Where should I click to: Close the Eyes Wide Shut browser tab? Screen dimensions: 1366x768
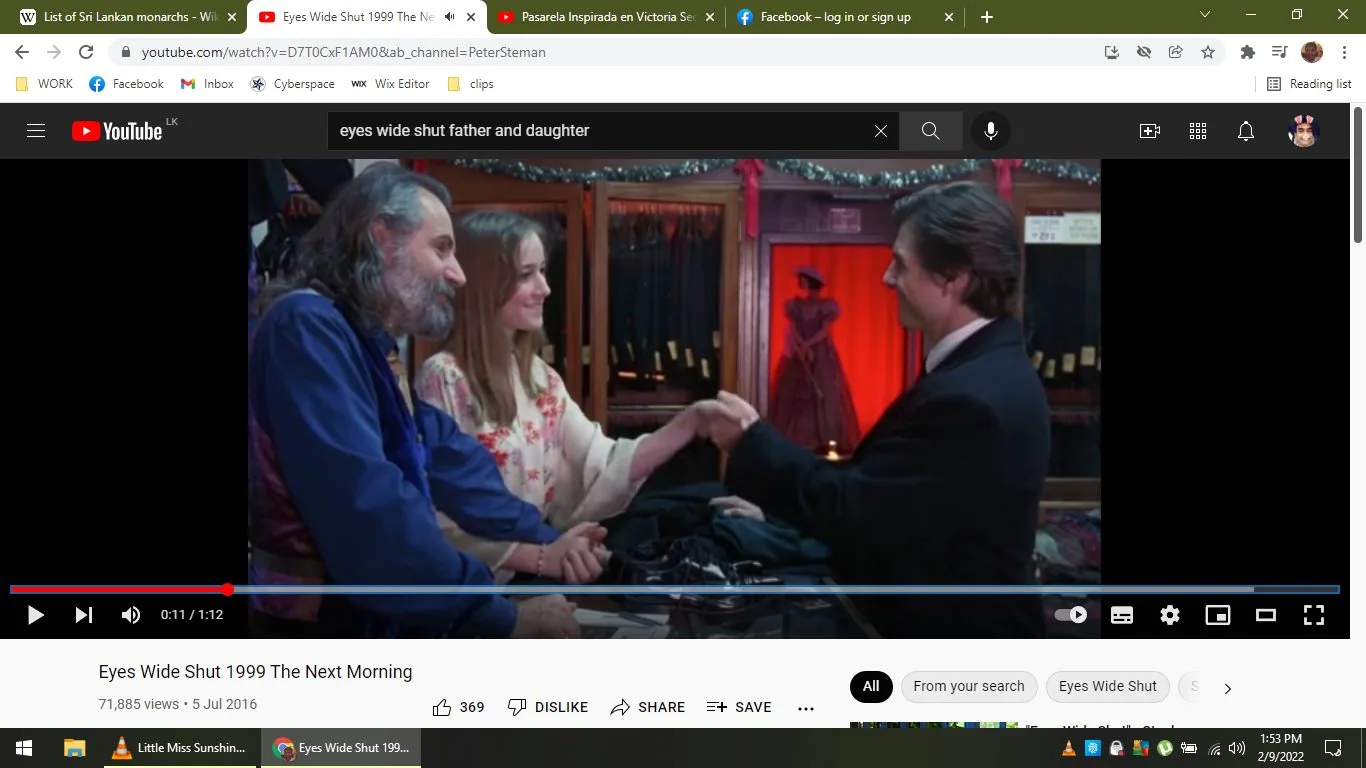471,17
